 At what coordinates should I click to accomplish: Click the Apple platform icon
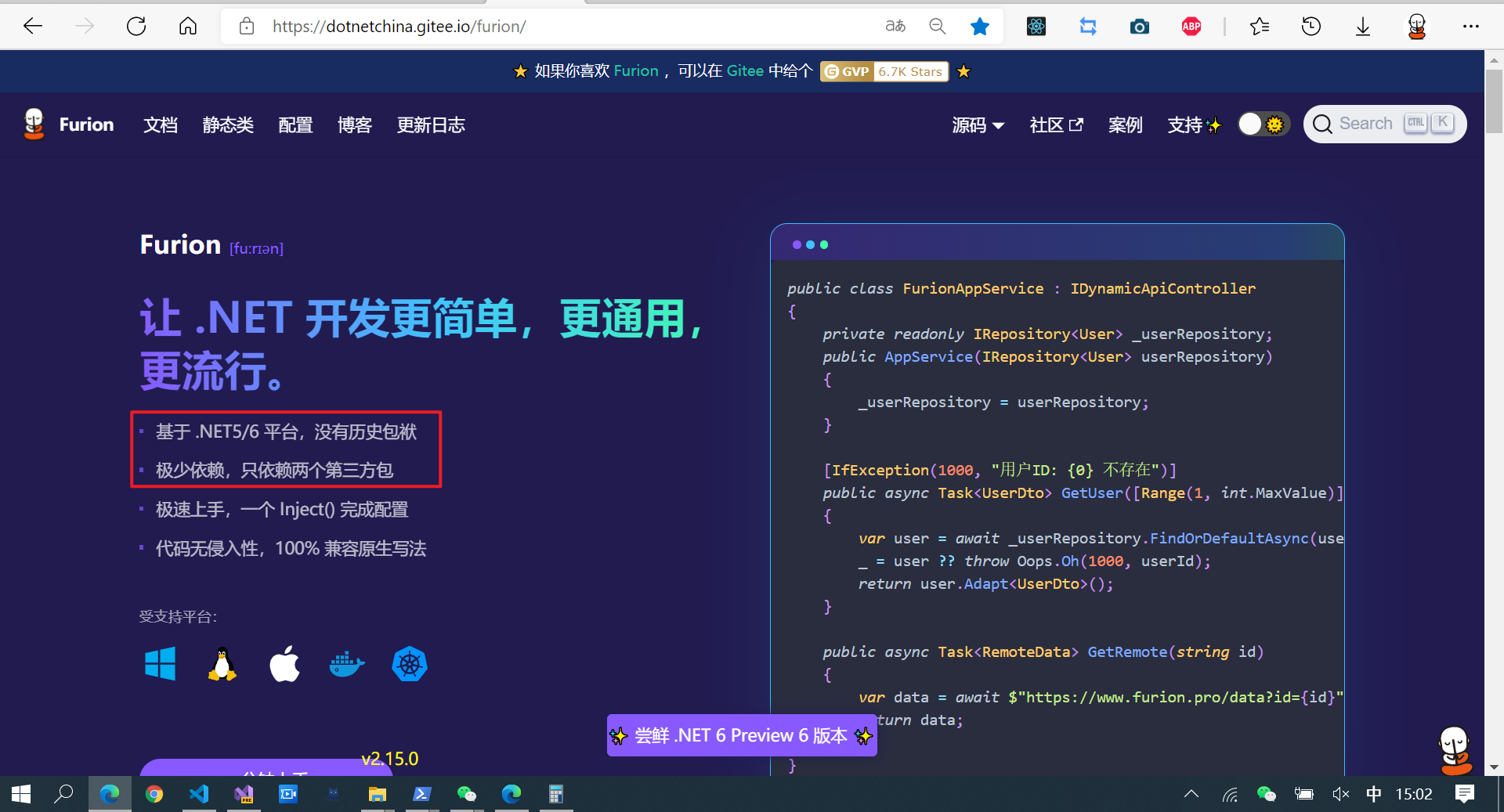coord(284,664)
